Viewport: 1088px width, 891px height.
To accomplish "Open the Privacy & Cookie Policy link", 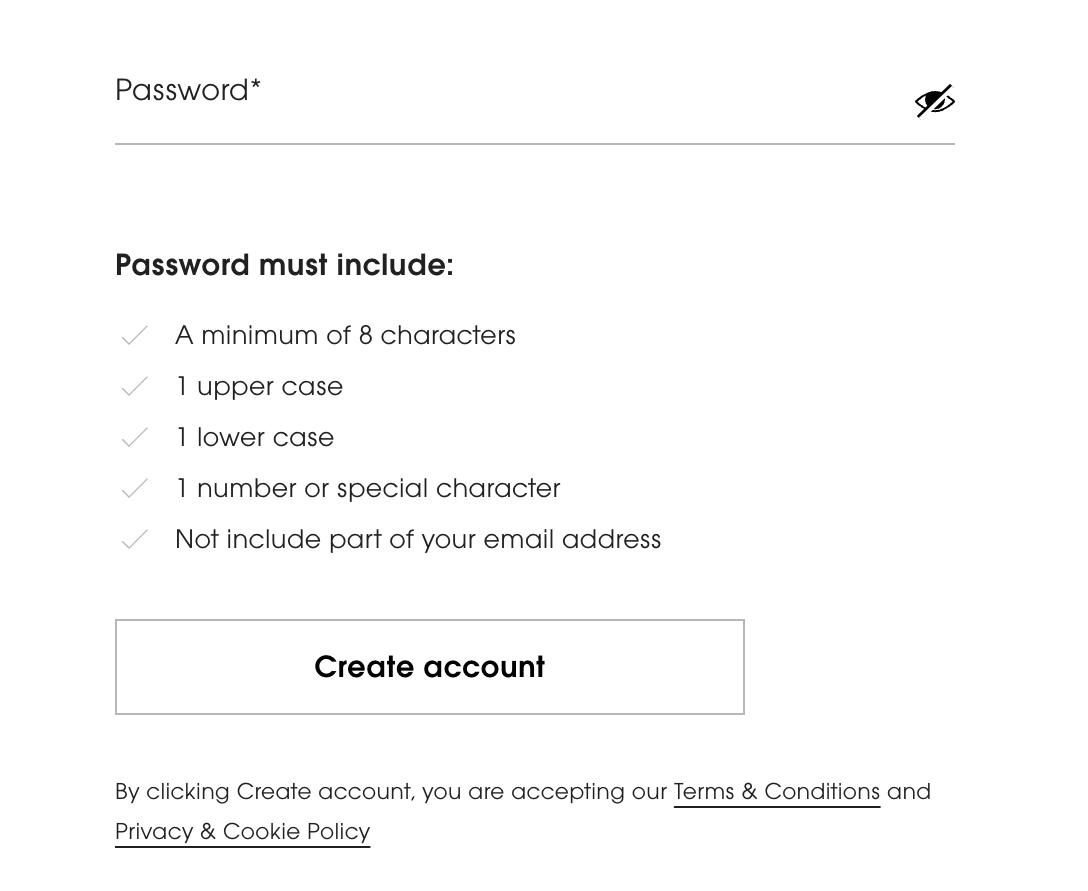I will coord(242,832).
